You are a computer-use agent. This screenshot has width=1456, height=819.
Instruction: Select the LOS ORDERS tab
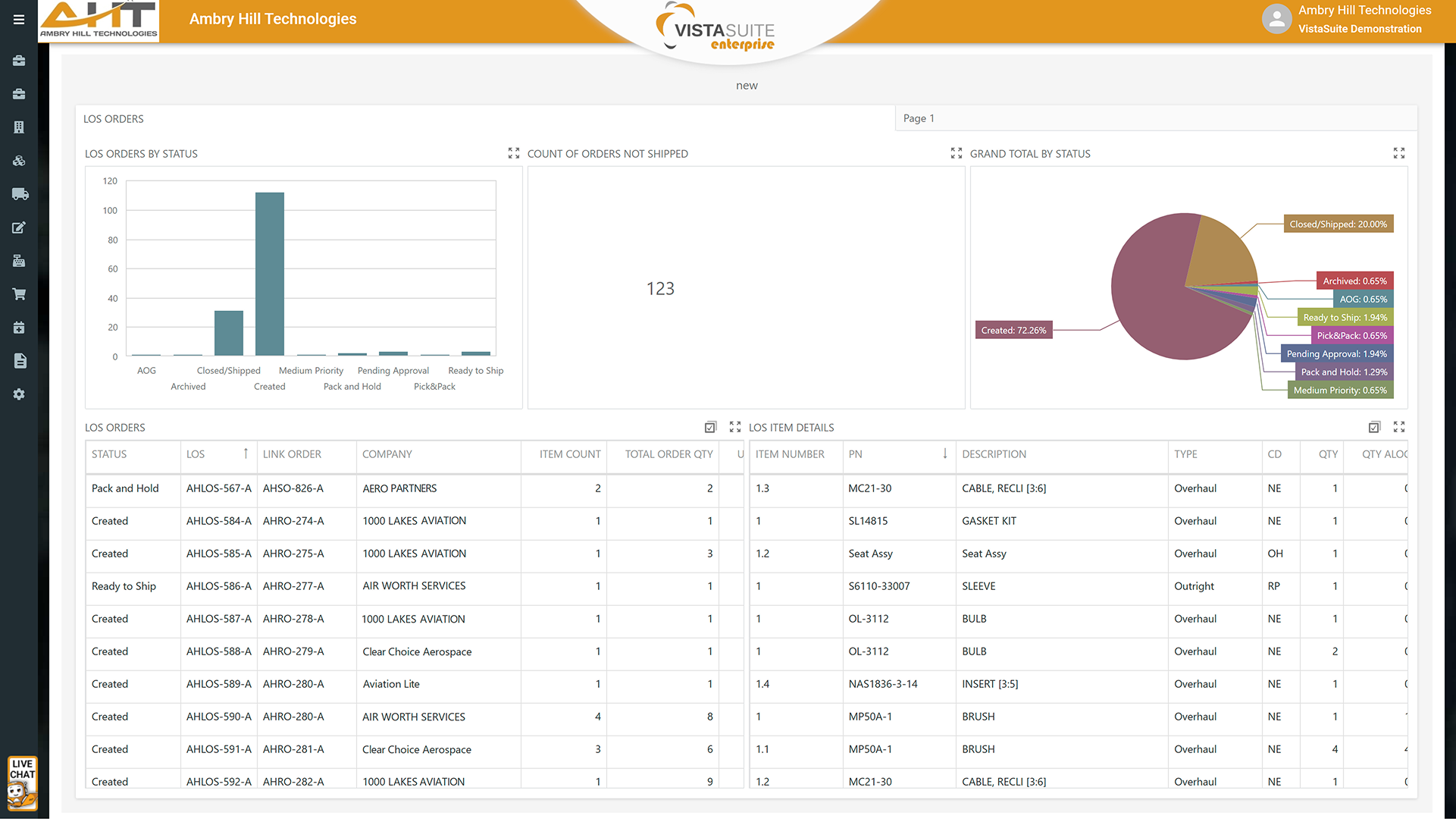coord(114,119)
